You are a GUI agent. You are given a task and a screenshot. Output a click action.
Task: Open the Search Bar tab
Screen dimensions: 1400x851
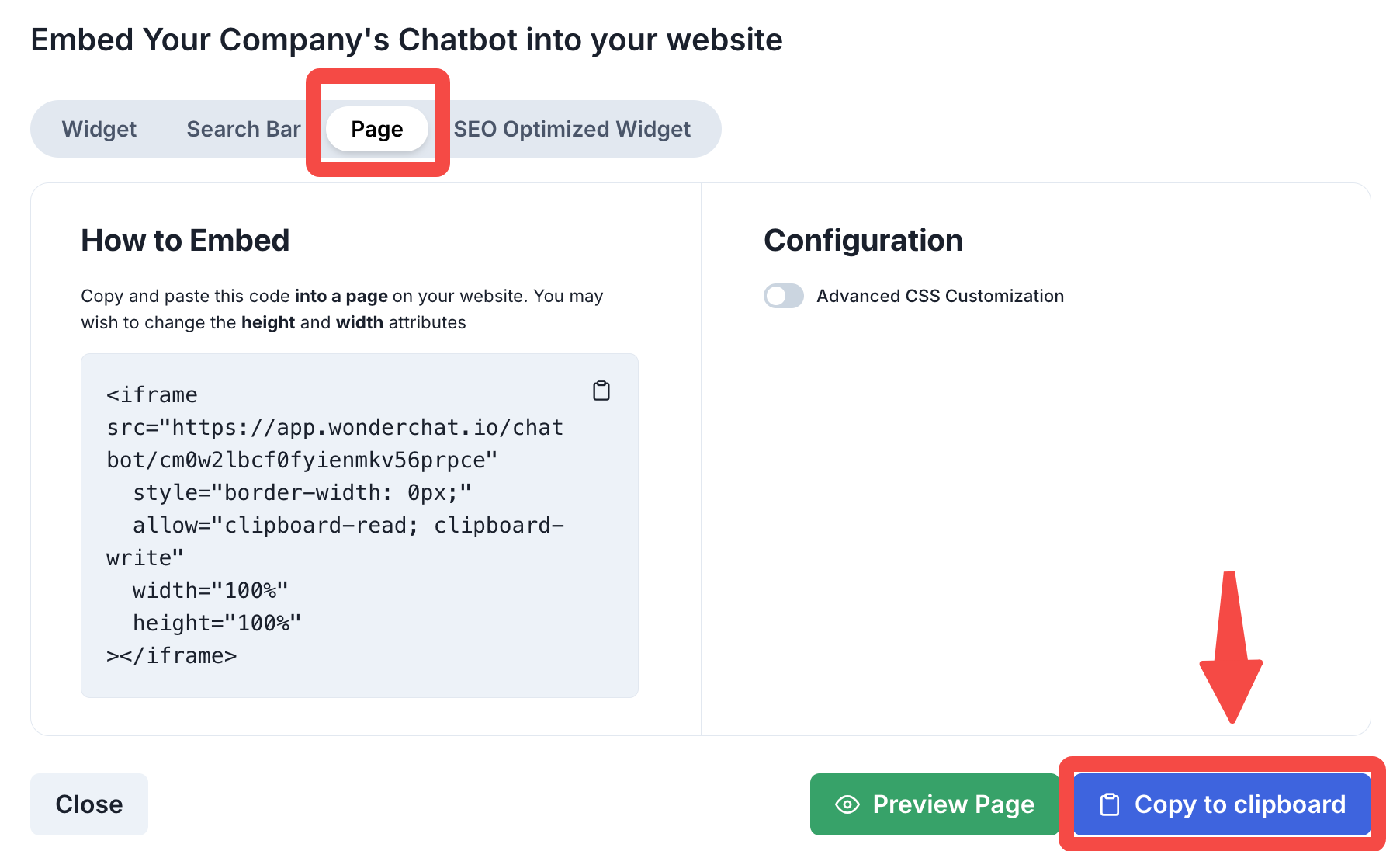(x=243, y=129)
